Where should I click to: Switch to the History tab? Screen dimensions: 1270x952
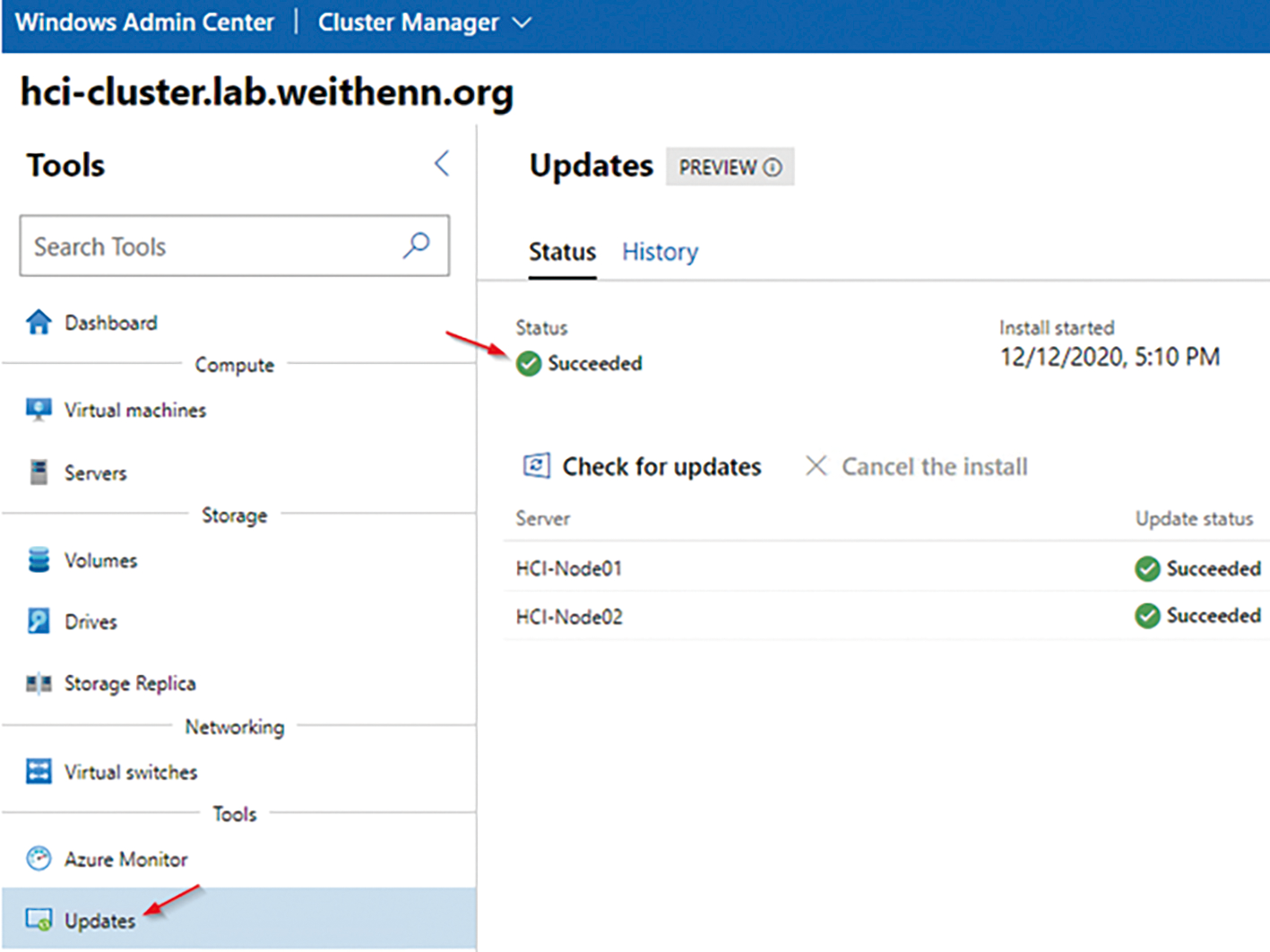[660, 252]
